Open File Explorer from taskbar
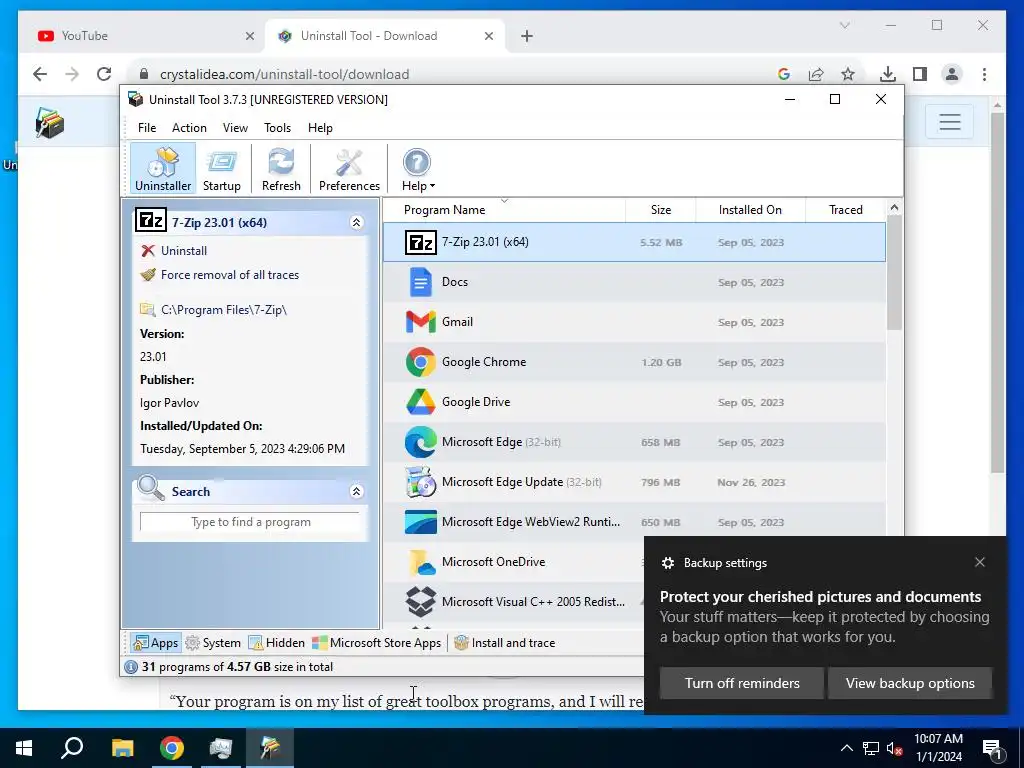 122,748
